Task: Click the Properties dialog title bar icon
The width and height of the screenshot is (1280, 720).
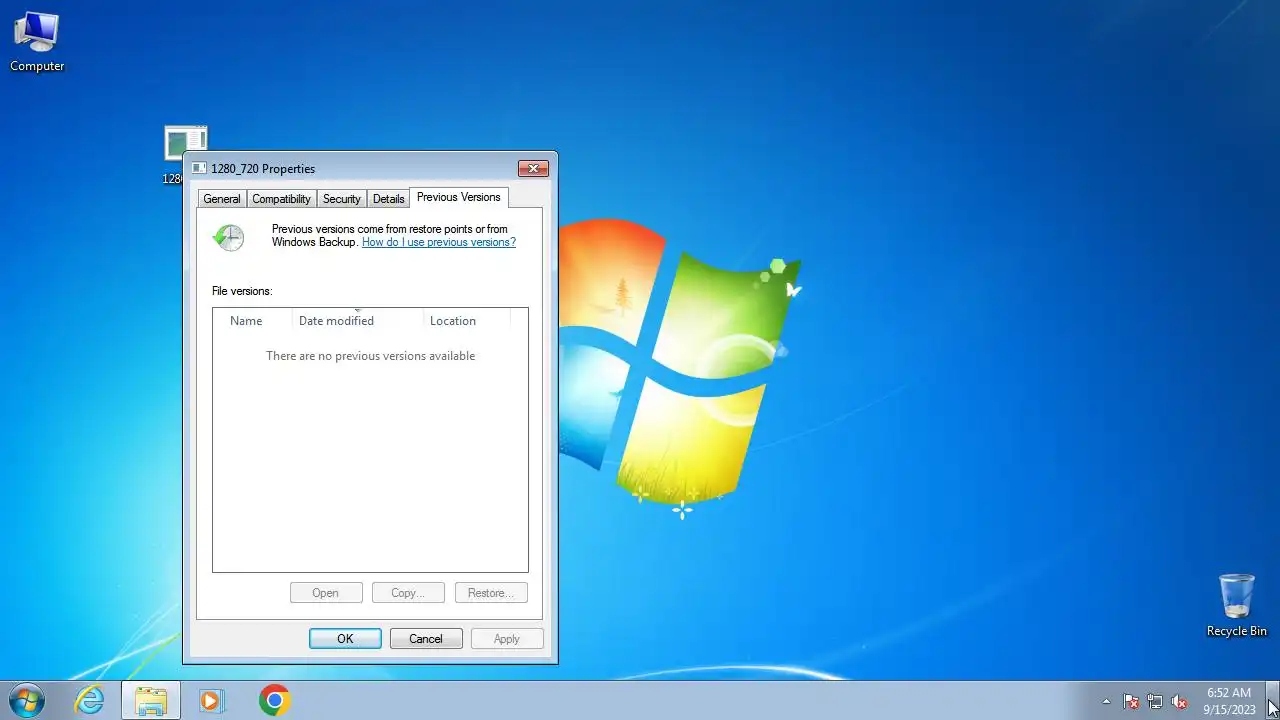Action: pos(199,169)
